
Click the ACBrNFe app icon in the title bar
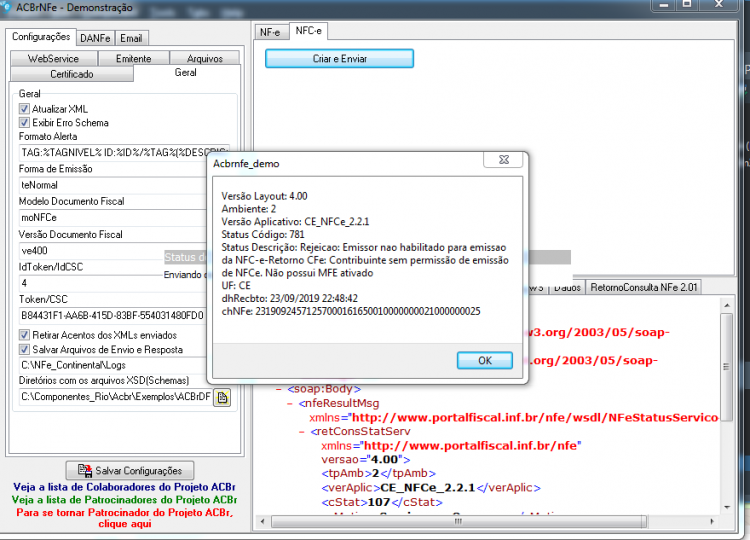6,6
